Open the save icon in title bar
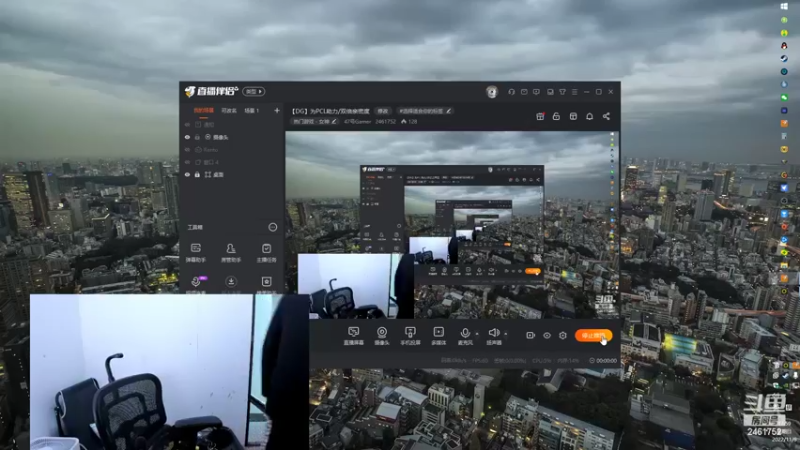 point(550,92)
